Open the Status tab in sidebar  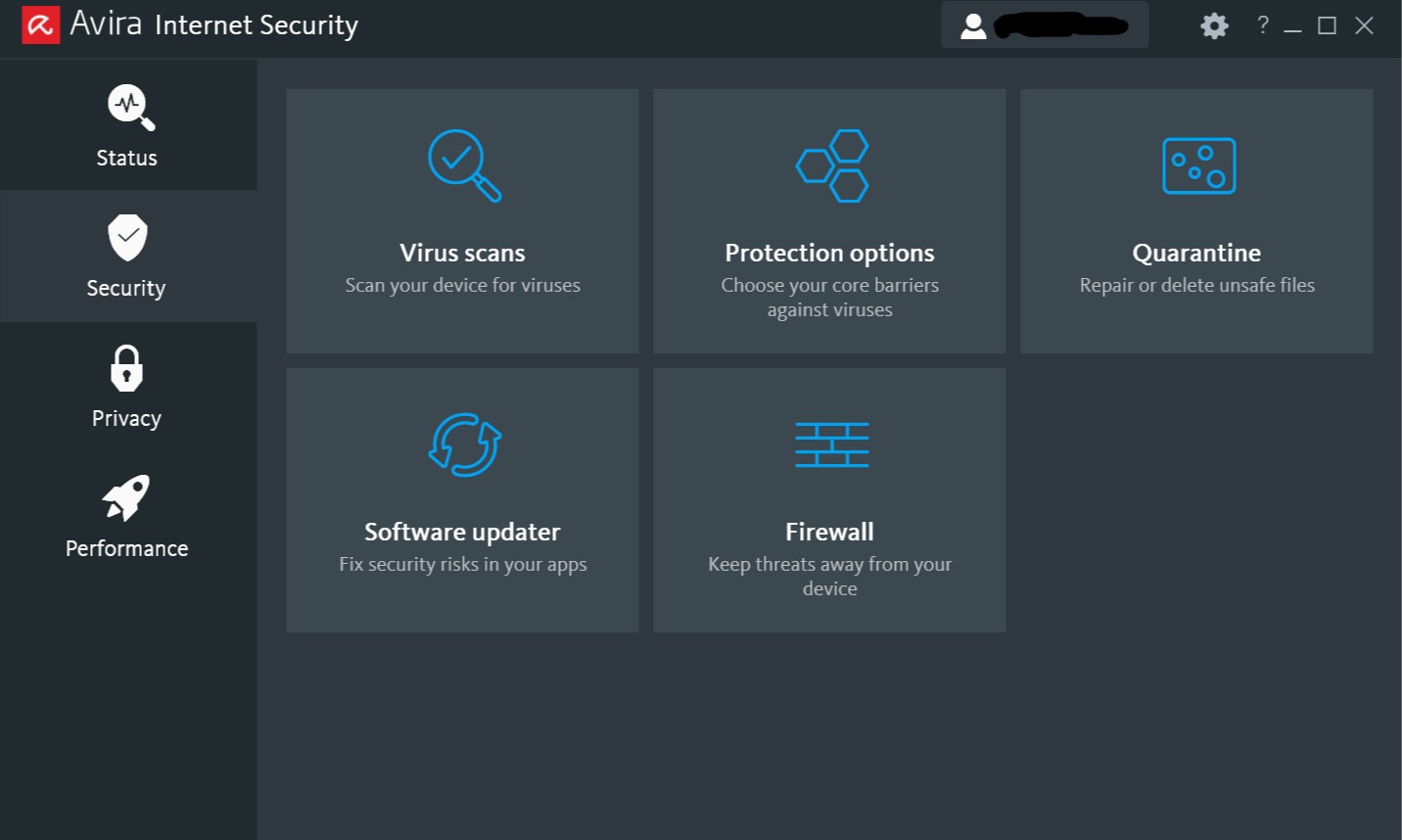pos(127,125)
